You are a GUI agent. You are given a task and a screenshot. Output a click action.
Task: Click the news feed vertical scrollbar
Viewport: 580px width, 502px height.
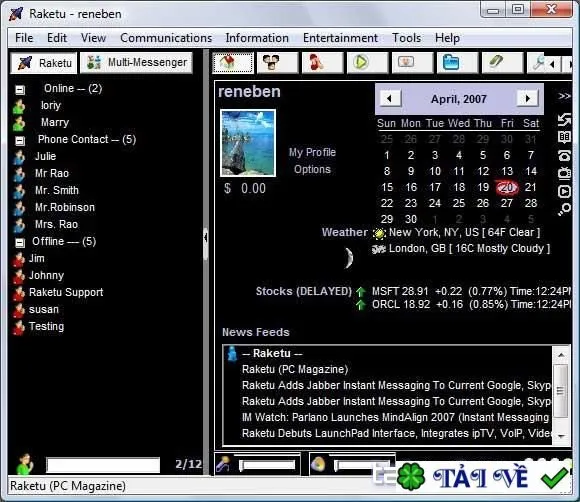(561, 395)
